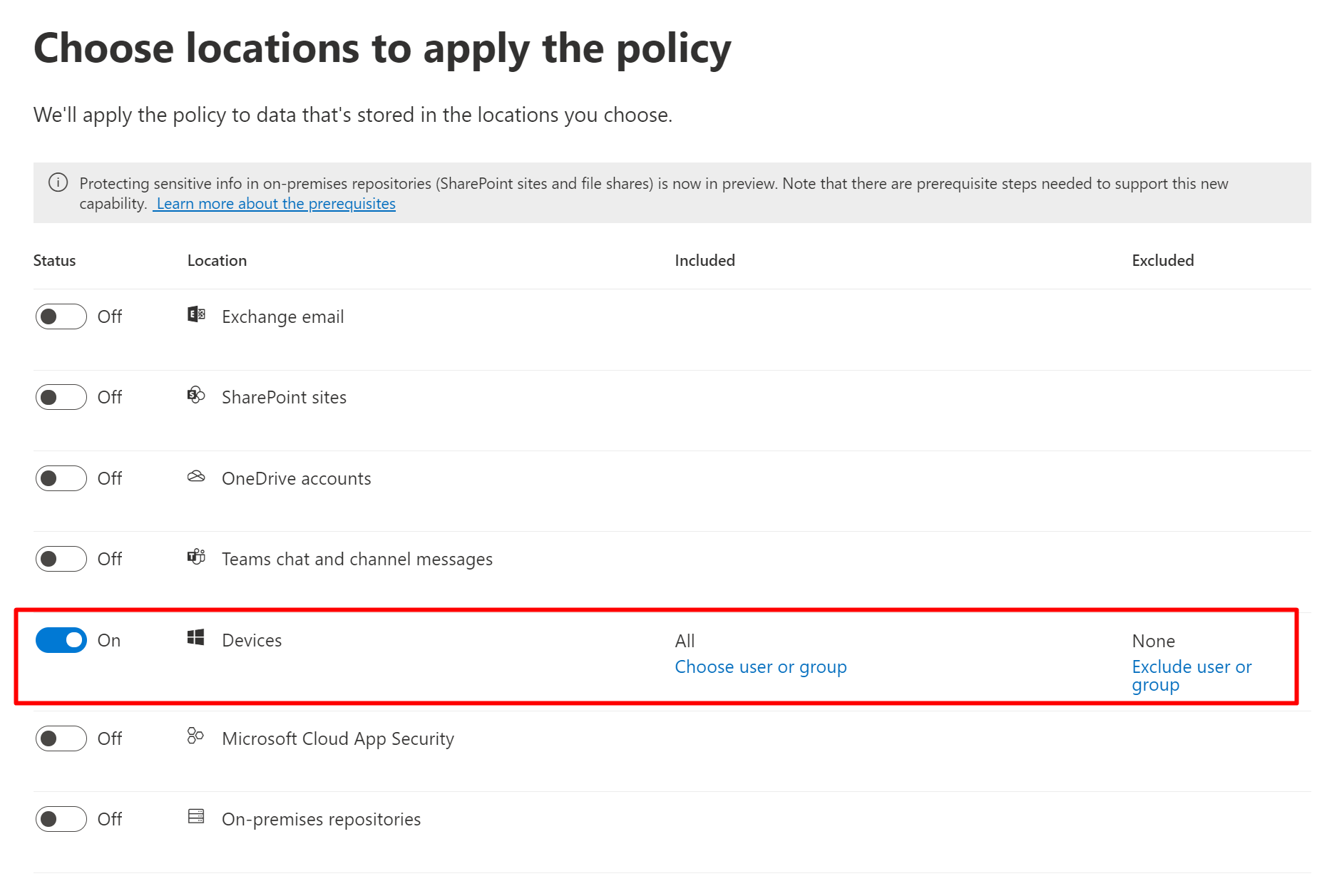Image resolution: width=1327 pixels, height=896 pixels.
Task: Enable the Exchange email toggle
Action: coord(61,316)
